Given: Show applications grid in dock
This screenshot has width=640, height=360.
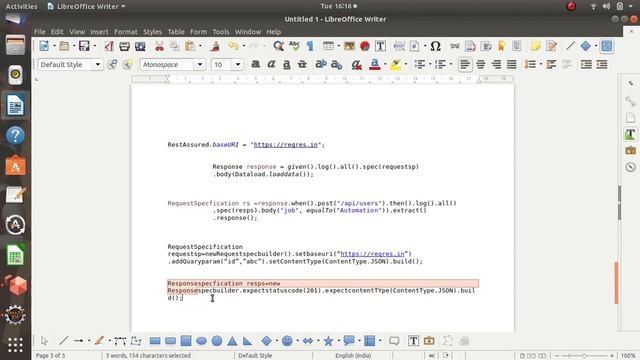Looking at the screenshot, I should tap(16, 345).
